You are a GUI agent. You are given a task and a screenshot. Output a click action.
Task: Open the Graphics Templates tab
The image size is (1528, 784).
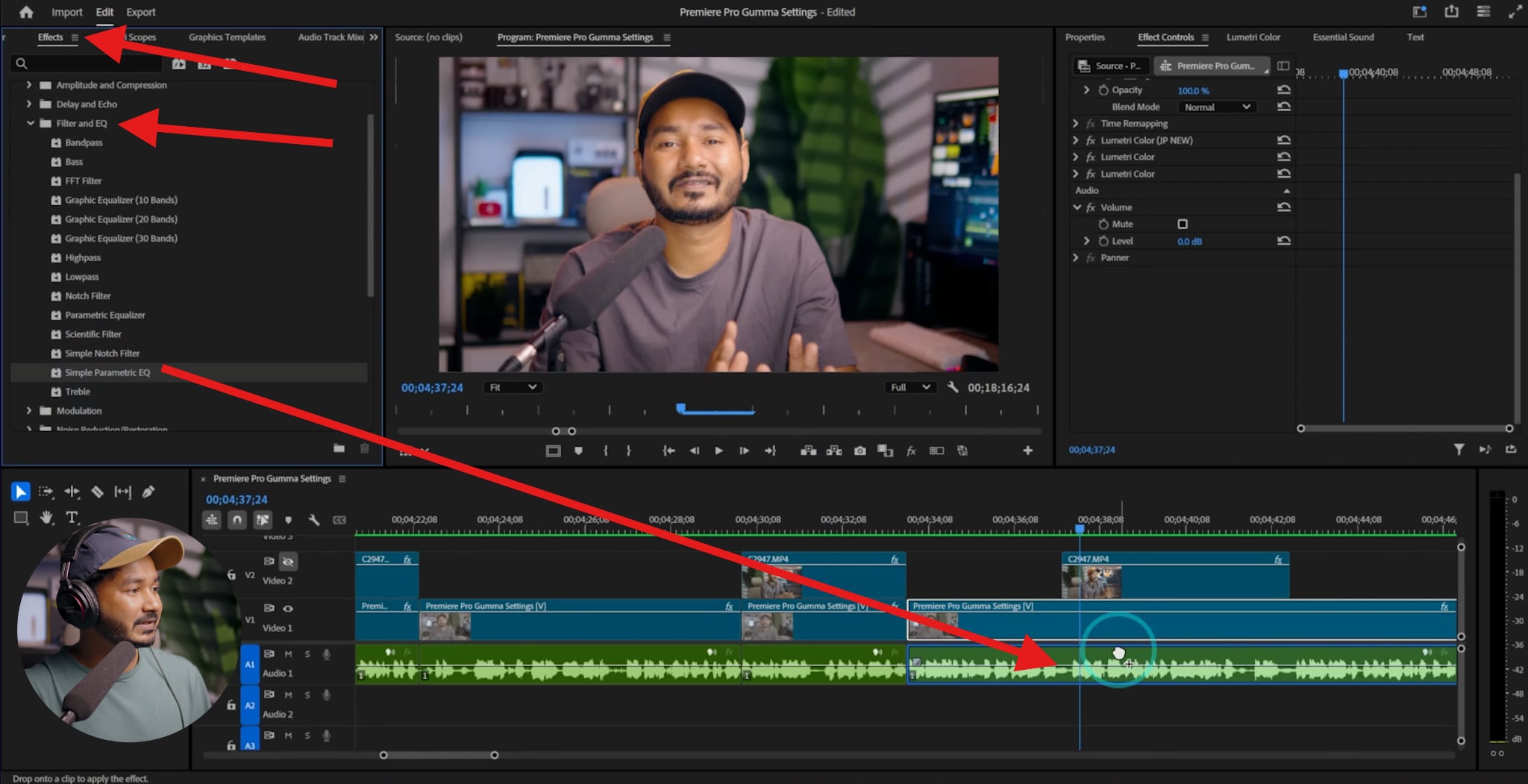click(x=227, y=37)
